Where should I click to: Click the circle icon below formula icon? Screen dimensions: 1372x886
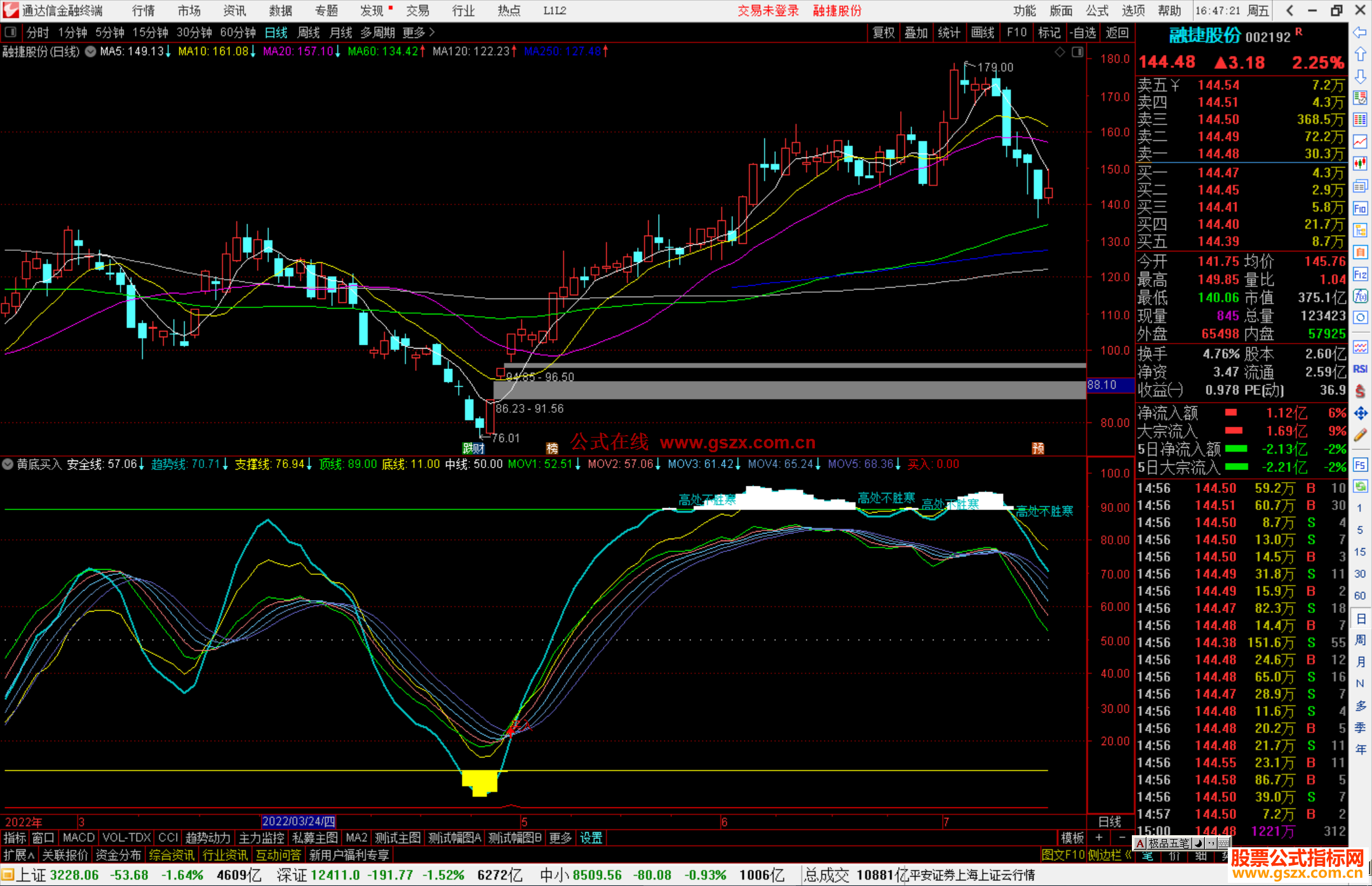click(x=1360, y=317)
